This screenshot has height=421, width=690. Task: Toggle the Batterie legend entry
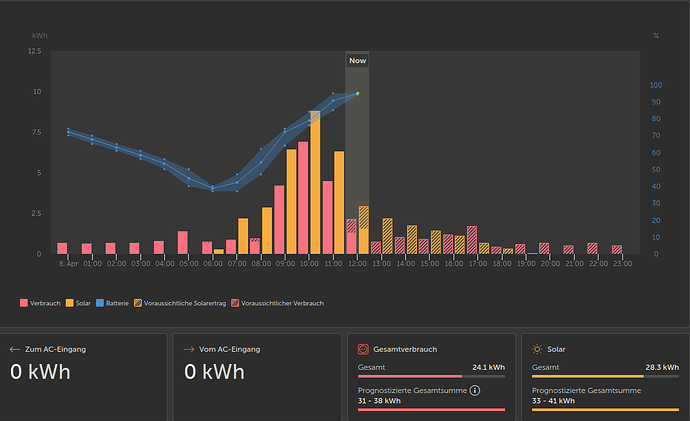(112, 303)
